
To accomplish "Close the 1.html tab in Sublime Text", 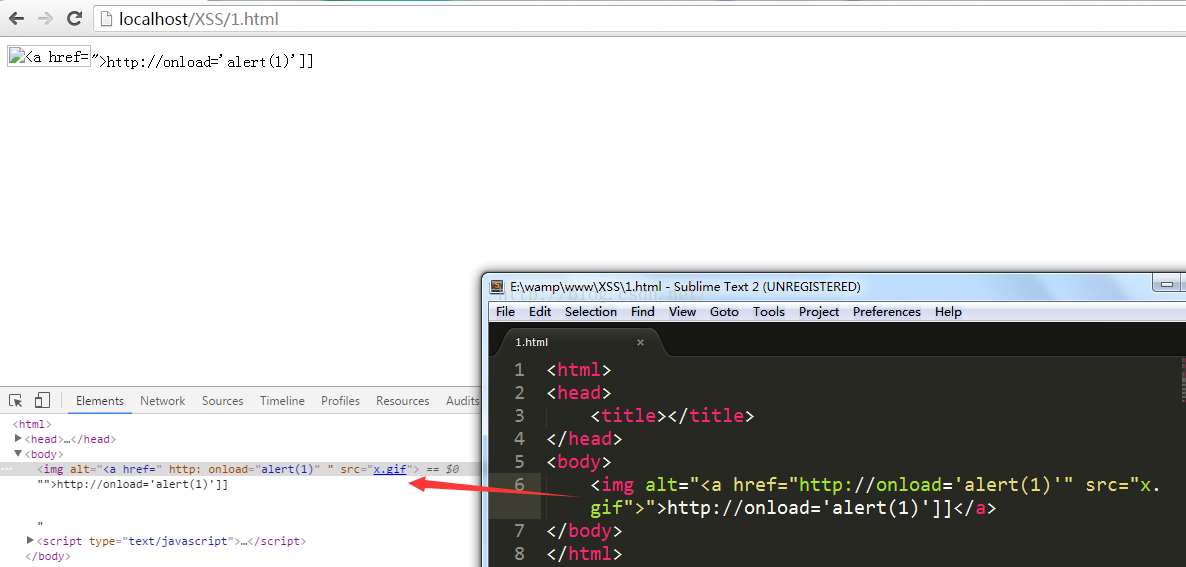I will (640, 342).
